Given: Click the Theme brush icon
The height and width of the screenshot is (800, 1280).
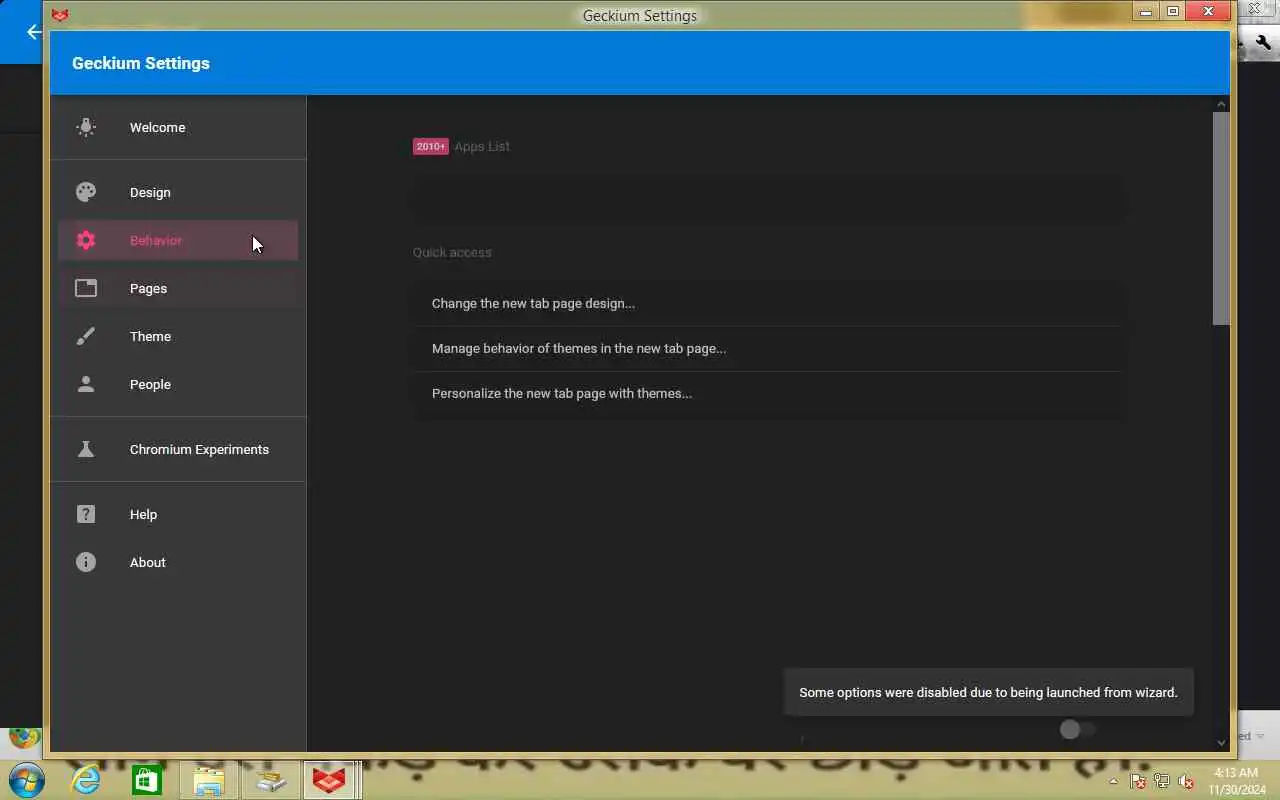Looking at the screenshot, I should click(86, 336).
